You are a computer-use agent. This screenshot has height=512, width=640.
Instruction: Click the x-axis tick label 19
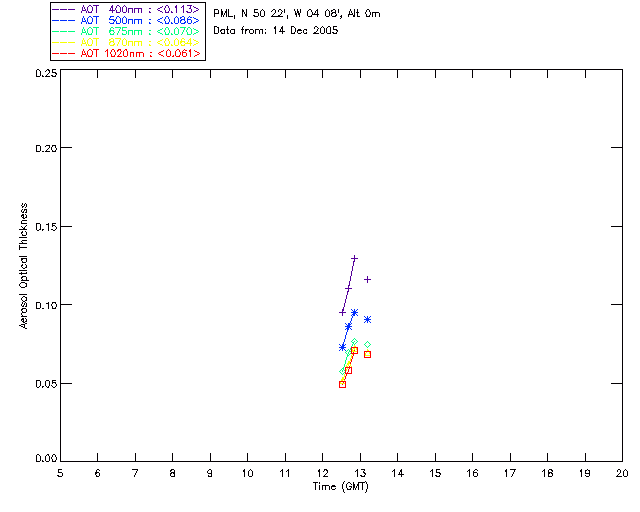pos(585,473)
